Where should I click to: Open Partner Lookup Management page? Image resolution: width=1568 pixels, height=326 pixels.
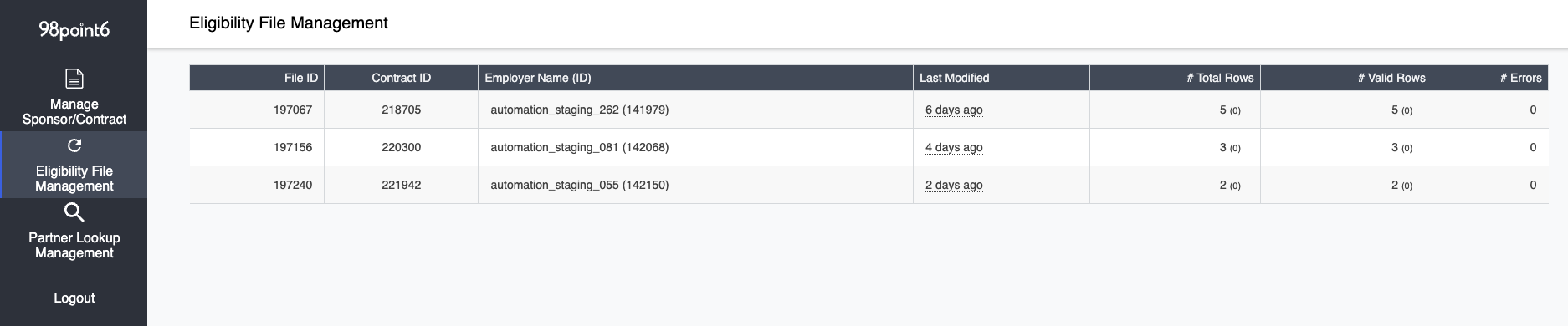74,231
